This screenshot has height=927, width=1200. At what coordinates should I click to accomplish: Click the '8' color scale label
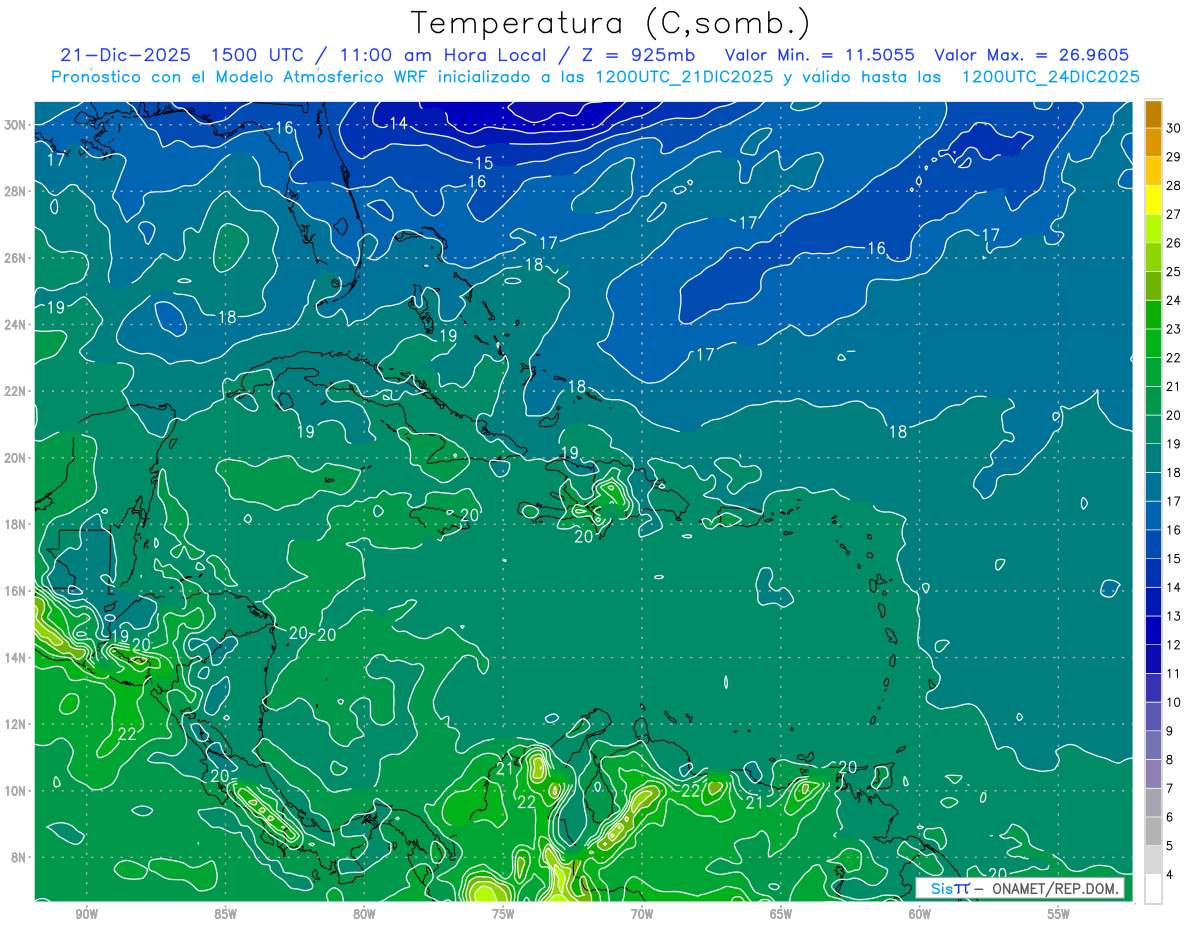pos(1170,759)
